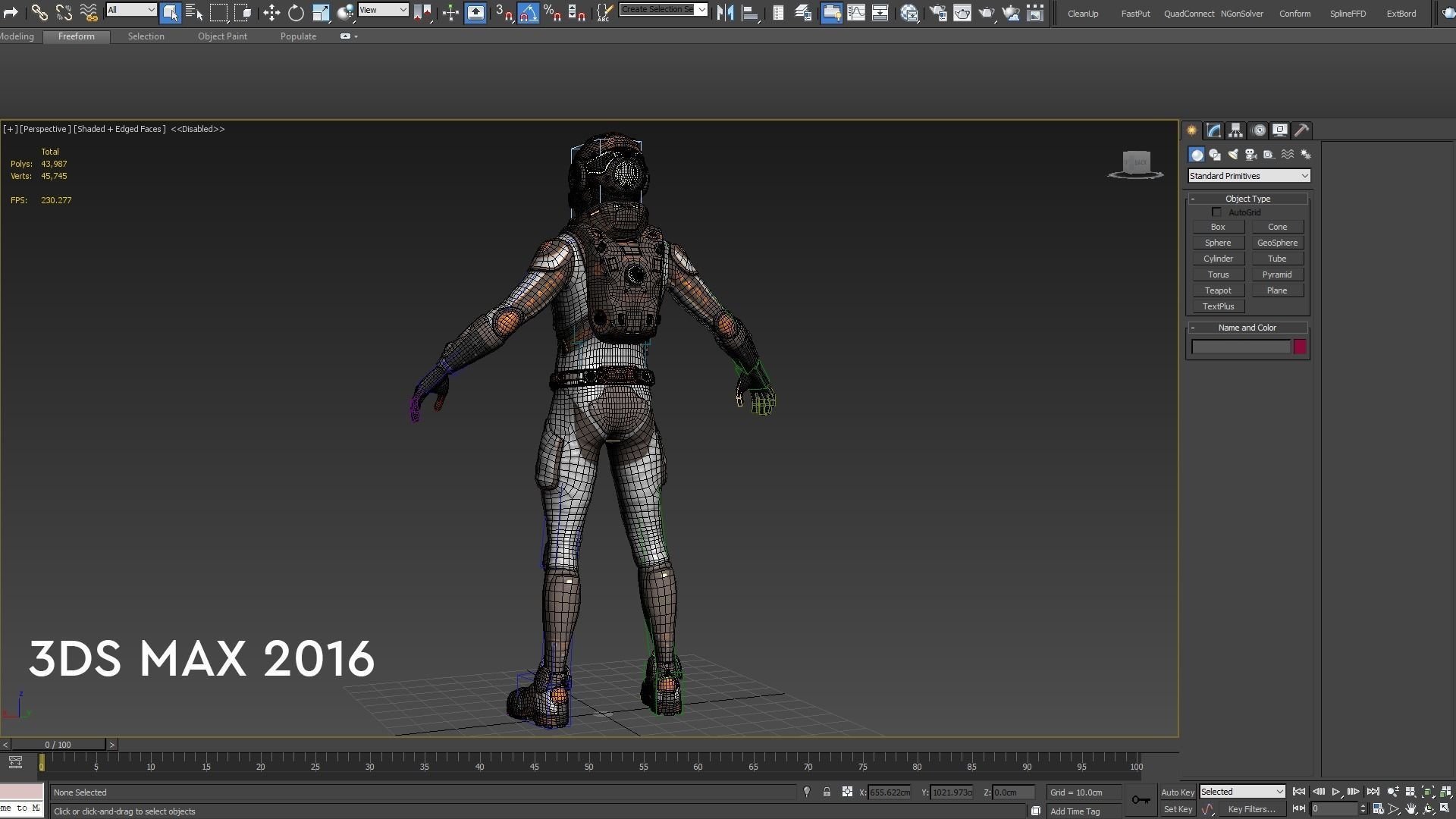
Task: Open the Standard Primitives dropdown
Action: 1248,176
